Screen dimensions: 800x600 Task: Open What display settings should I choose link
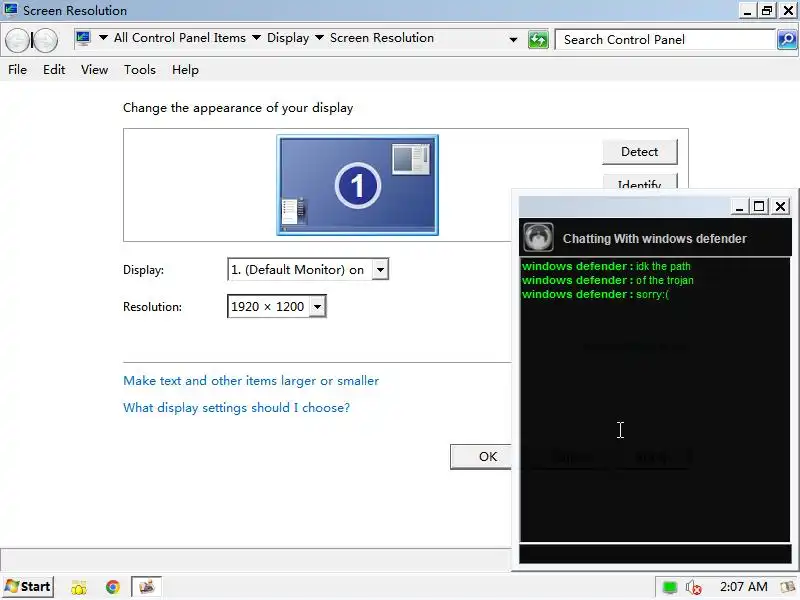[236, 408]
